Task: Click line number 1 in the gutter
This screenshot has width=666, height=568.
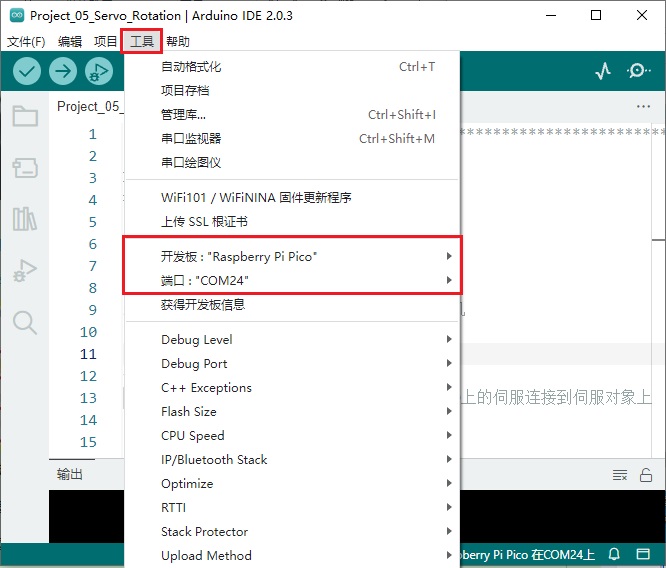Action: (x=93, y=134)
